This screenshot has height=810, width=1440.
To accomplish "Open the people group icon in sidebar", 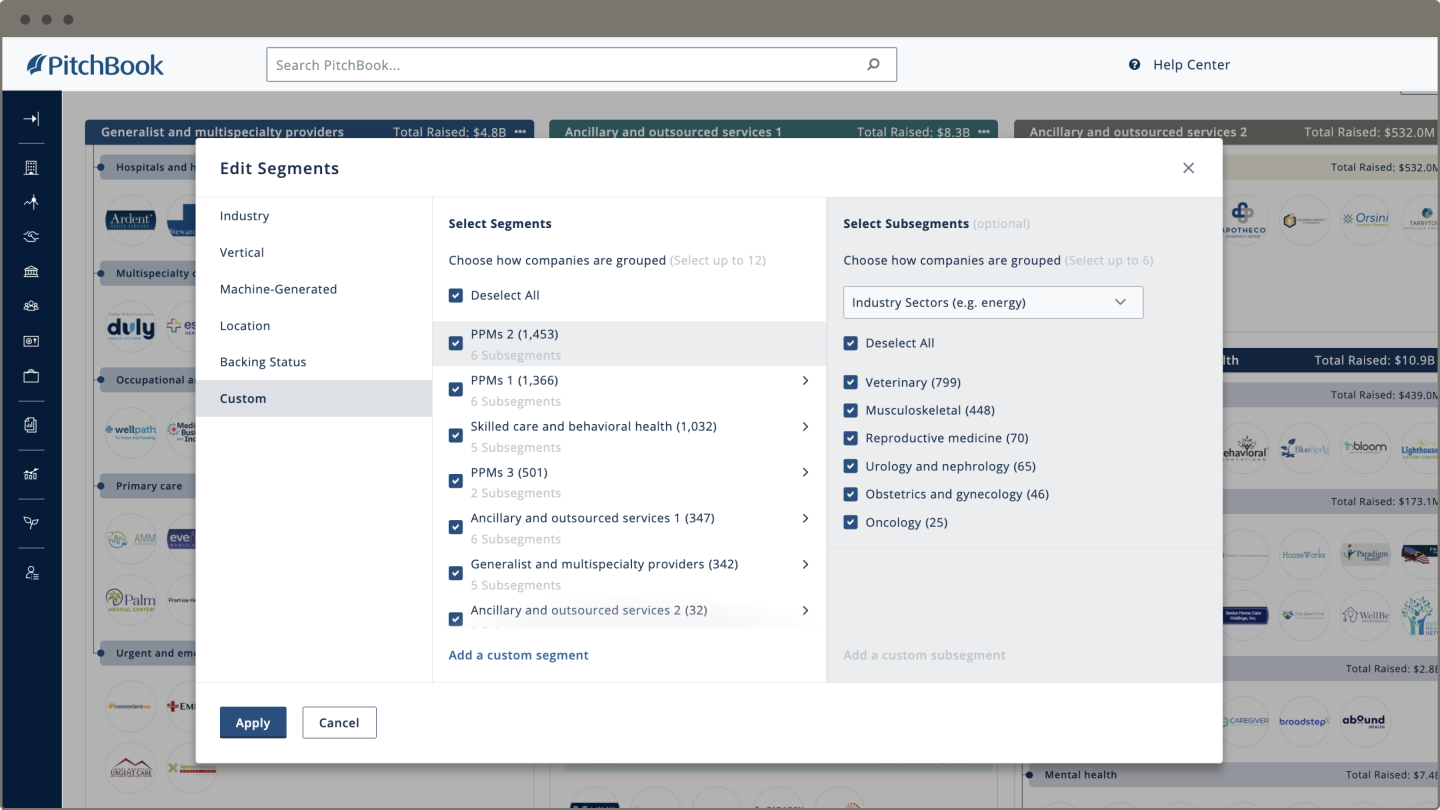I will tap(31, 306).
